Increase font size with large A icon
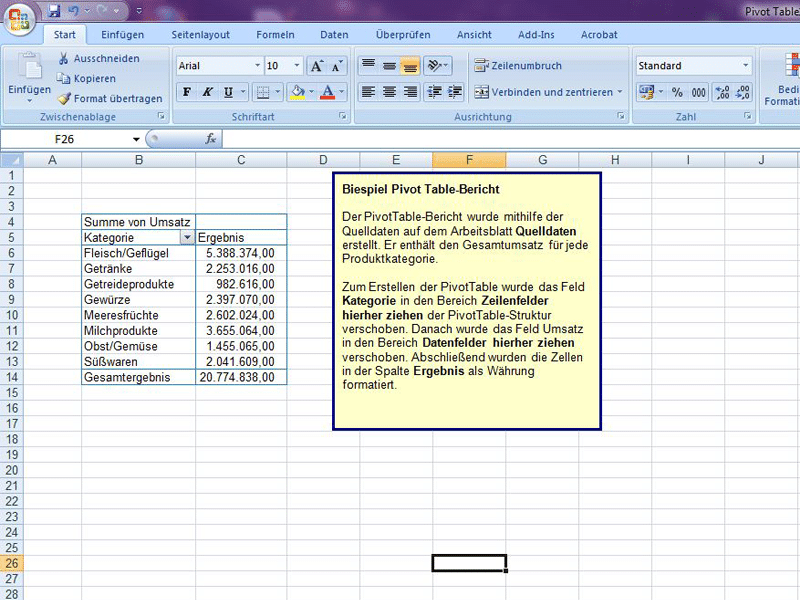 tap(317, 66)
